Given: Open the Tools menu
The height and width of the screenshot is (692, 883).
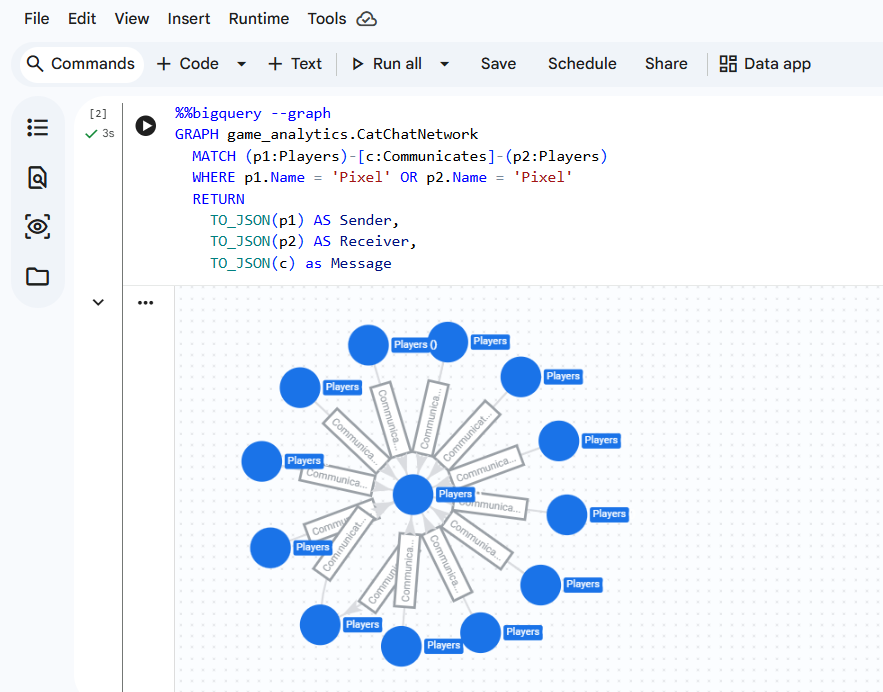Looking at the screenshot, I should (x=326, y=18).
